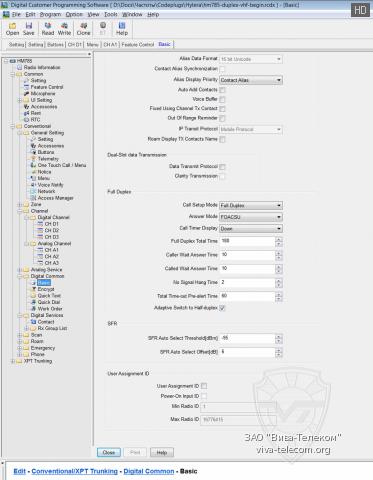Adjust Full Duplex Total Time spinner
The width and height of the screenshot is (373, 480).
tap(279, 242)
